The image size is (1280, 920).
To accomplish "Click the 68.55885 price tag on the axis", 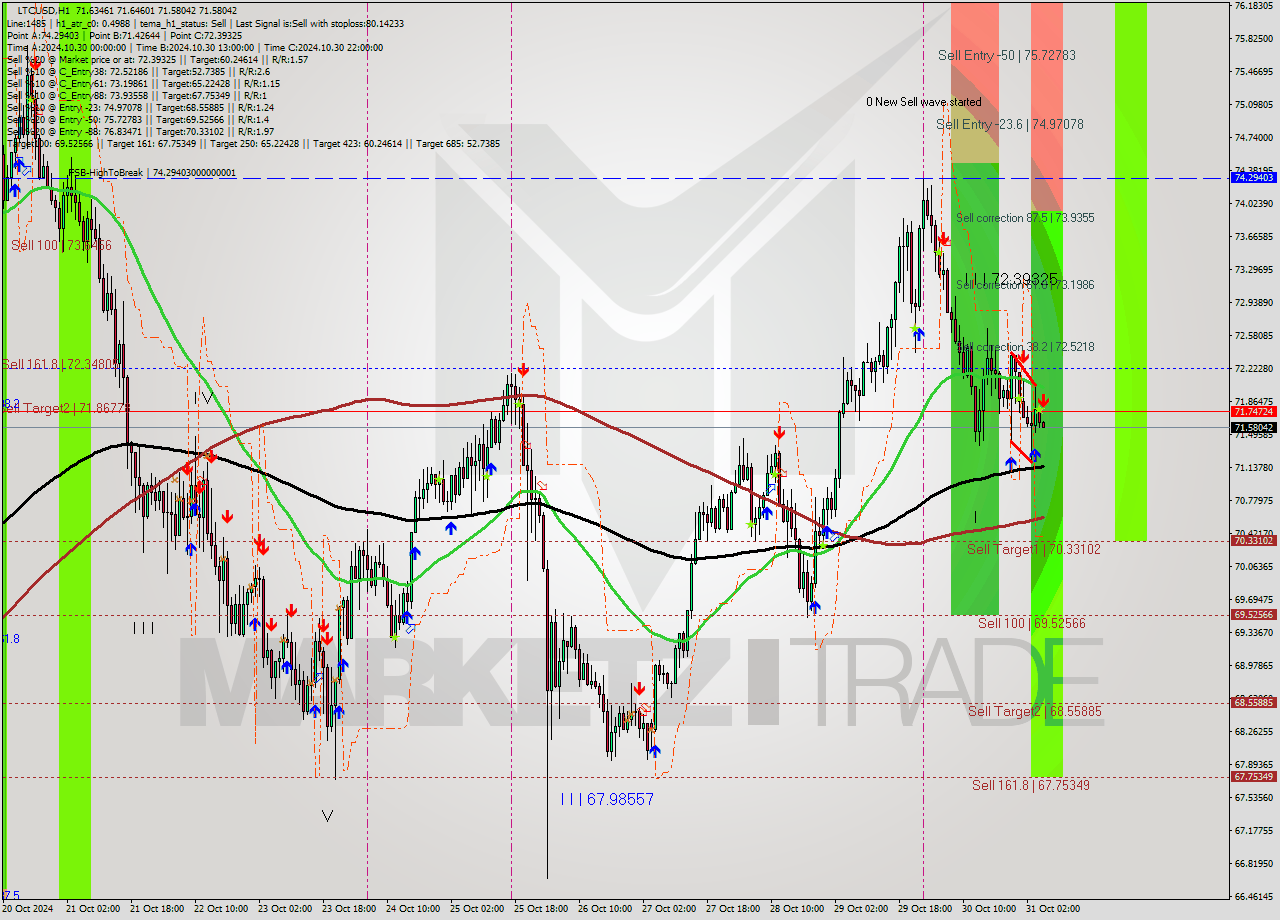I will tap(1253, 703).
